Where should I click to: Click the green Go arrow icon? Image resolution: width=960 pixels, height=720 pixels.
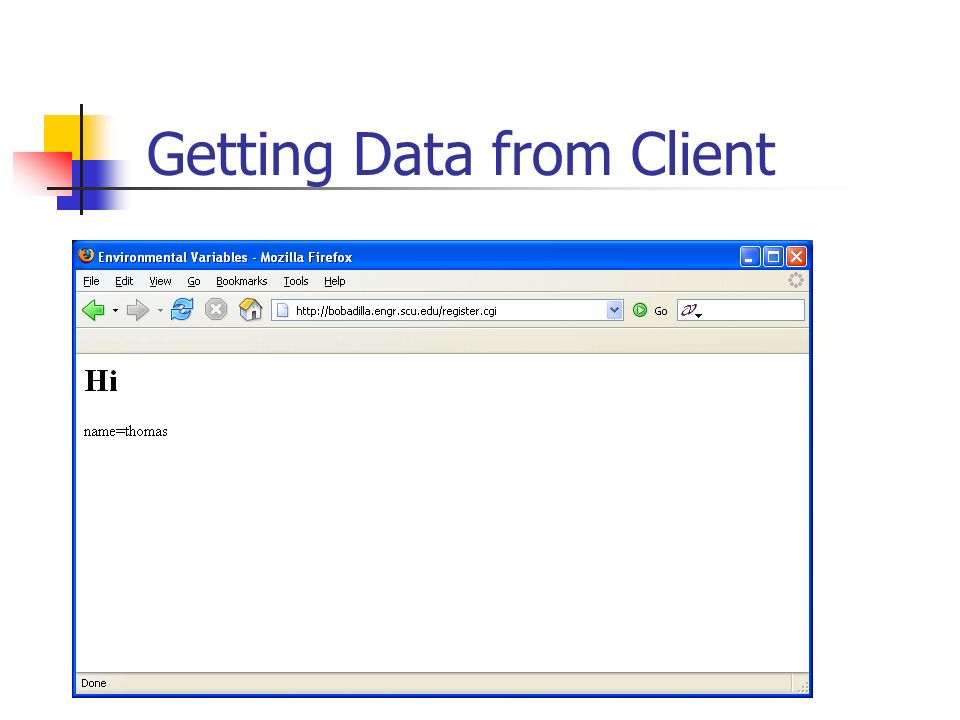tap(640, 310)
